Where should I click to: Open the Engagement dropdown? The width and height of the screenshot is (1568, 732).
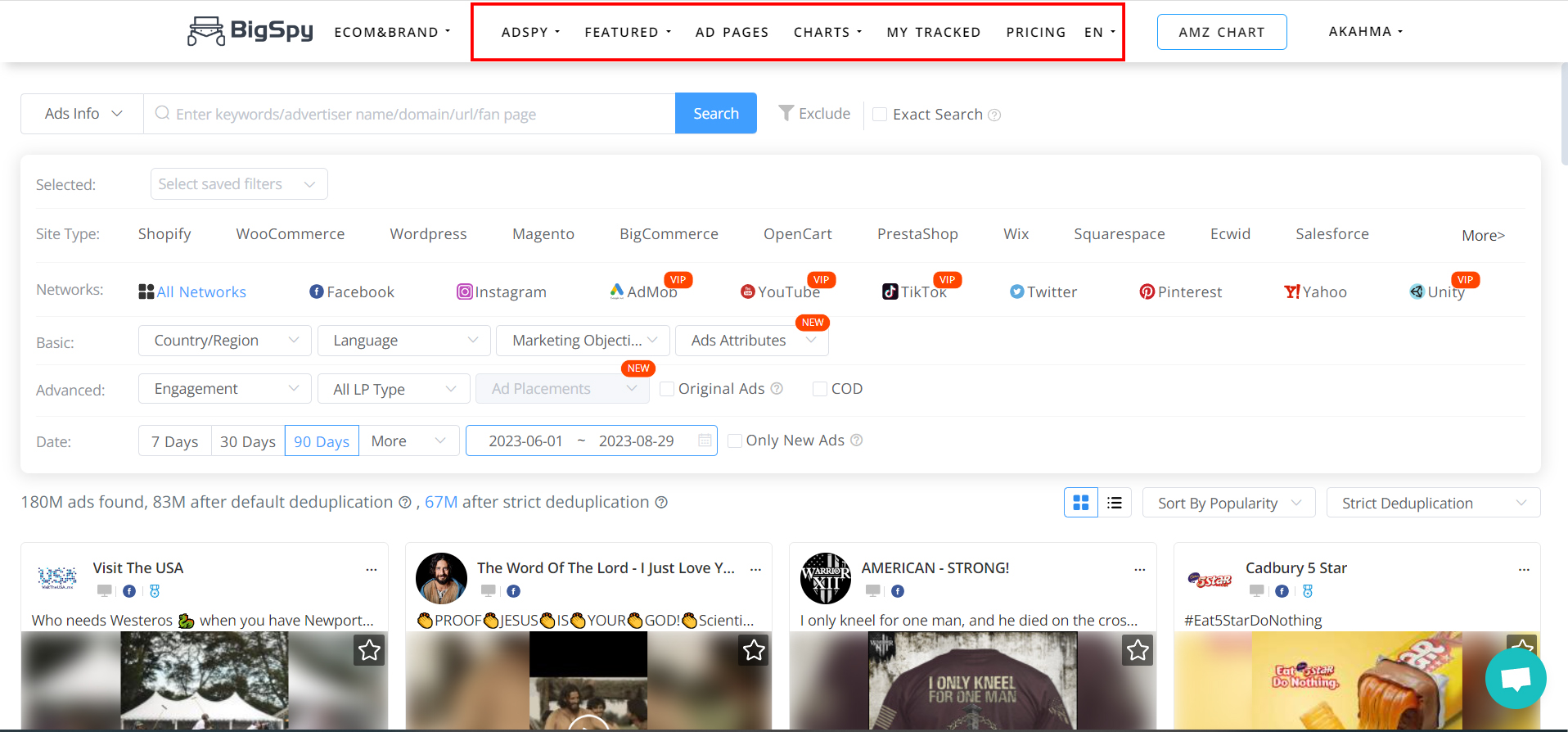[x=225, y=389]
